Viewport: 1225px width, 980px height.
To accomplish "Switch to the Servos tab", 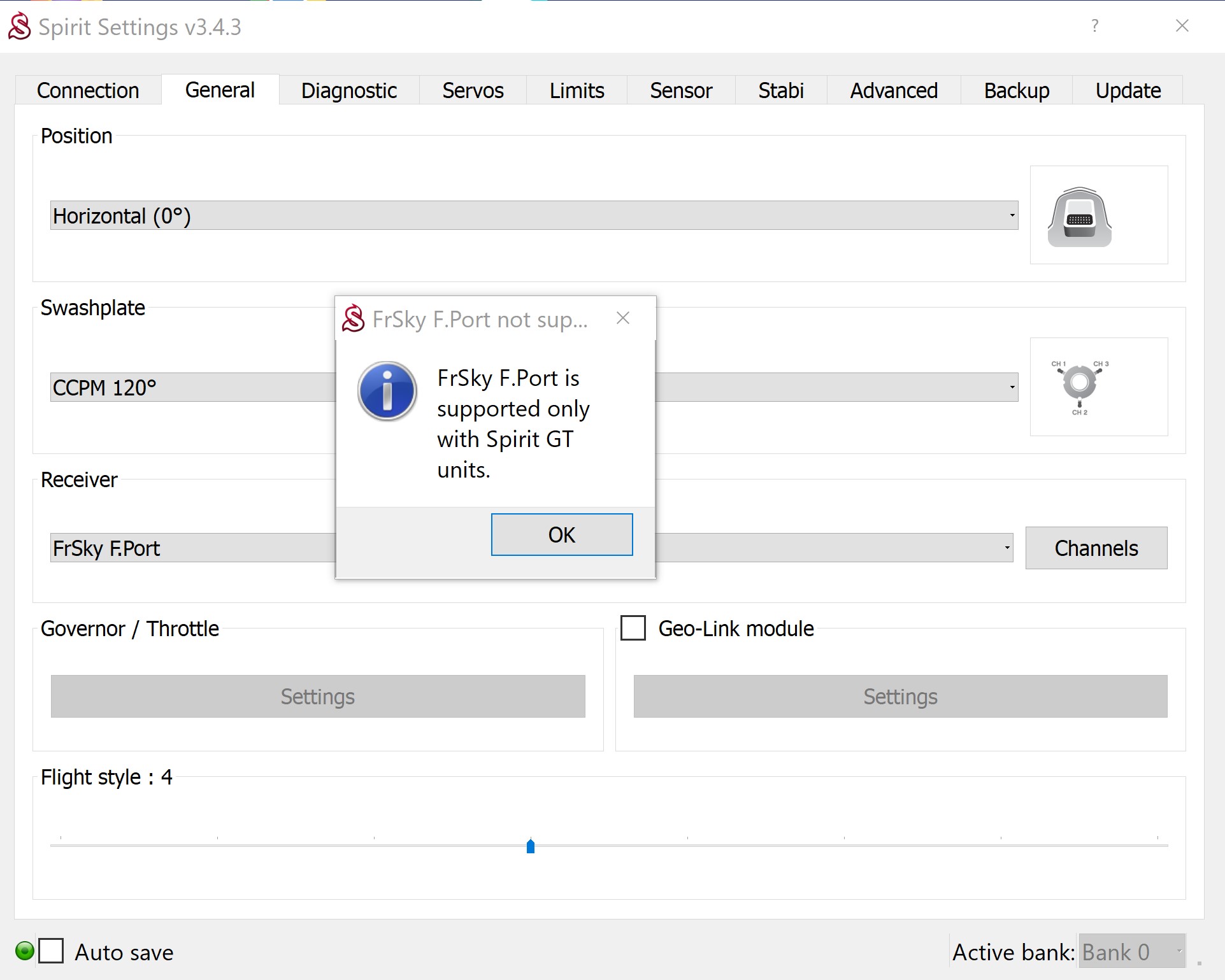I will click(x=473, y=90).
